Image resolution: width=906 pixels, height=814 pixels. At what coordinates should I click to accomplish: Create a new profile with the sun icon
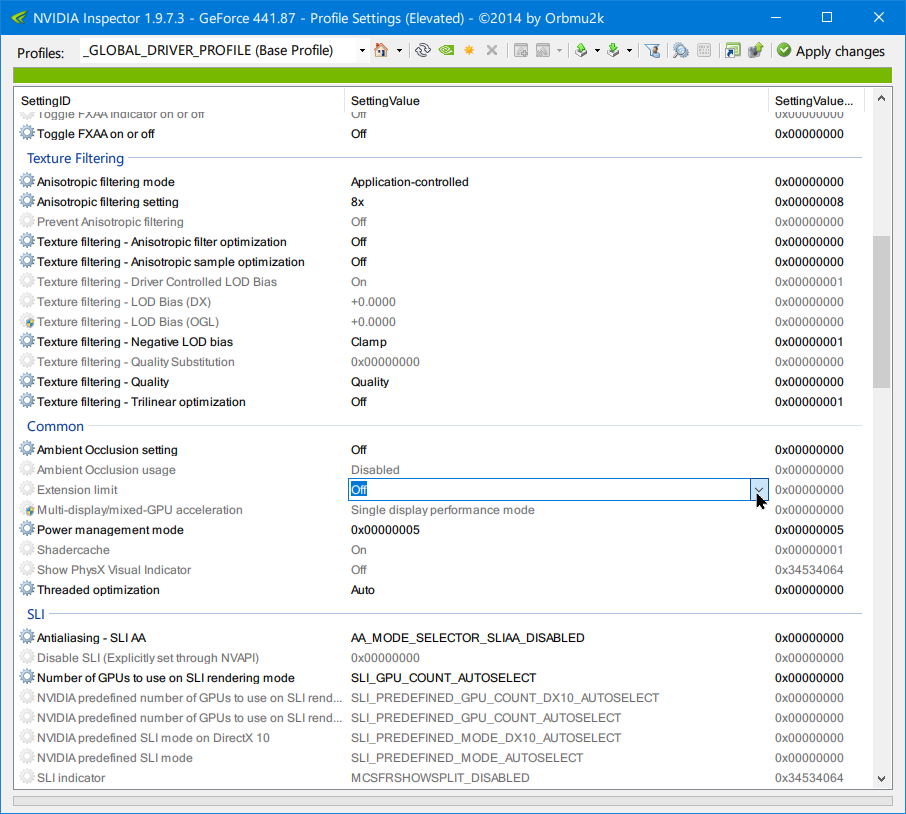[x=469, y=50]
